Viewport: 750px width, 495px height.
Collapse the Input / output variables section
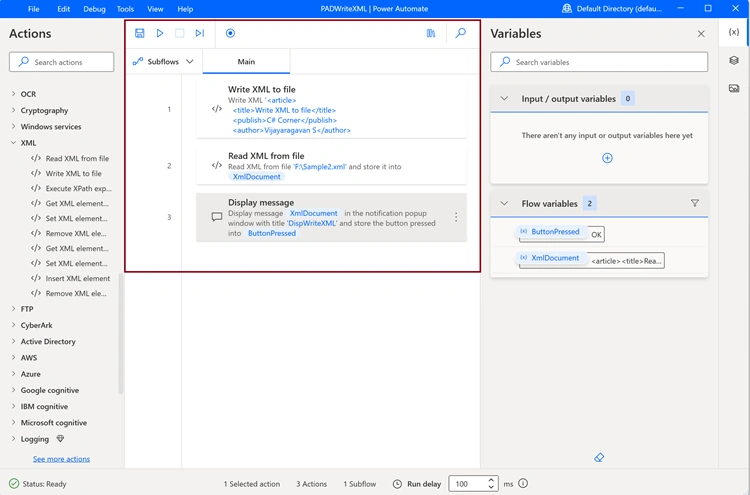click(504, 99)
